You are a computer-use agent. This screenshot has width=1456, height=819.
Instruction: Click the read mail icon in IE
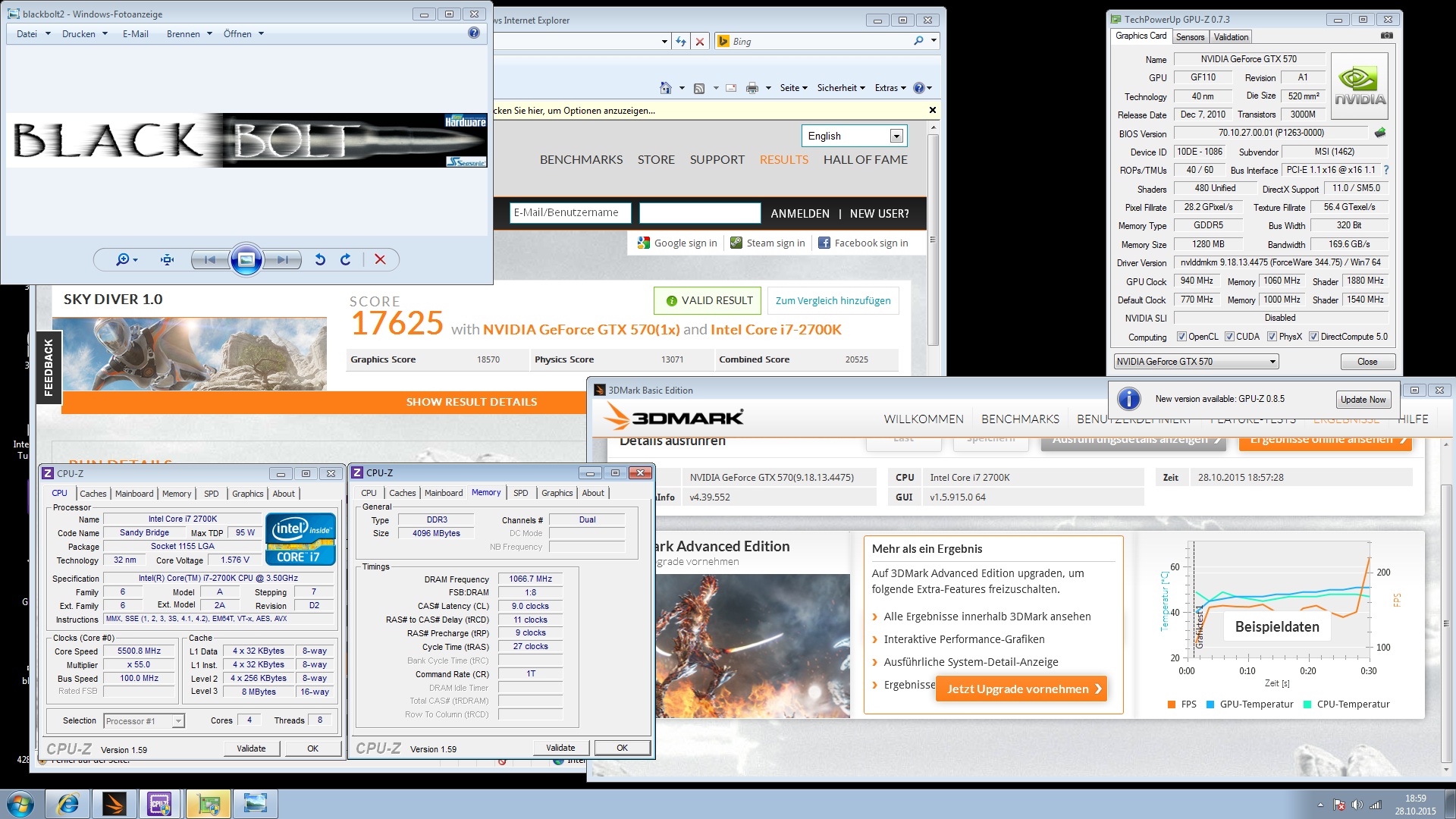[x=731, y=88]
